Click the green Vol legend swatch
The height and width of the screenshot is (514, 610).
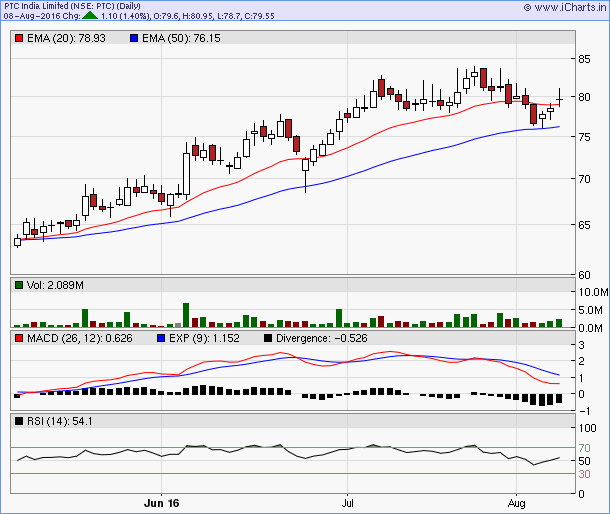click(19, 285)
